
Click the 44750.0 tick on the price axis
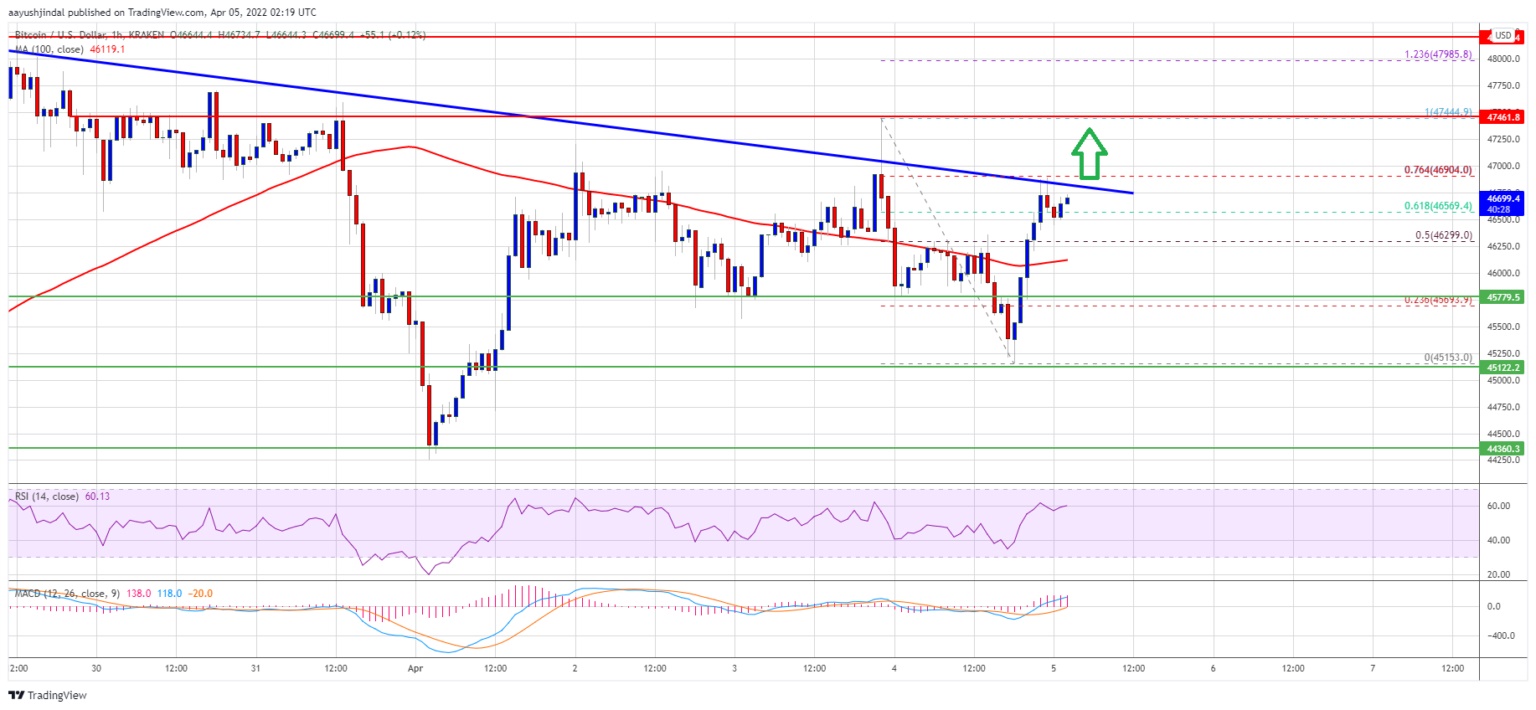click(x=1503, y=408)
